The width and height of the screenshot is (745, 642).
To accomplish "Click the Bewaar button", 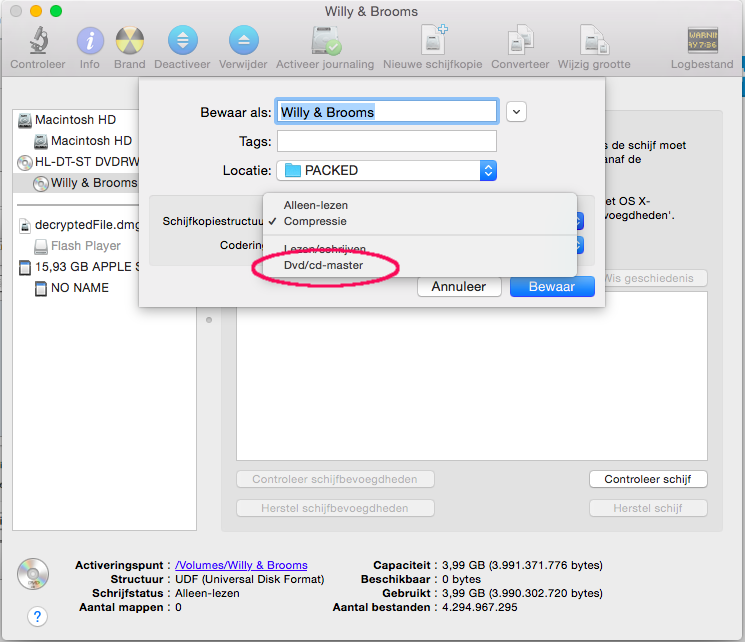I will coord(552,286).
